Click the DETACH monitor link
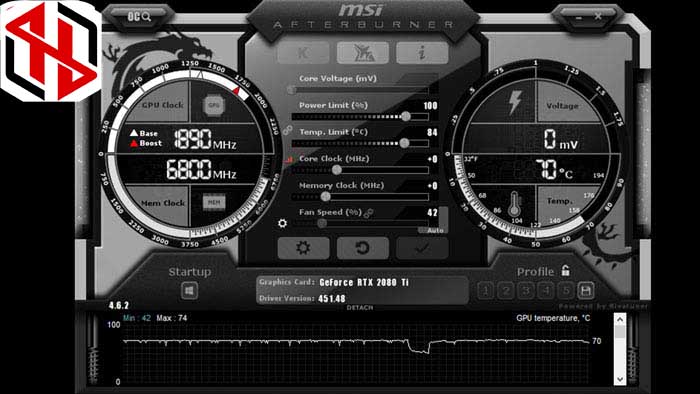700x394 pixels. (x=360, y=308)
